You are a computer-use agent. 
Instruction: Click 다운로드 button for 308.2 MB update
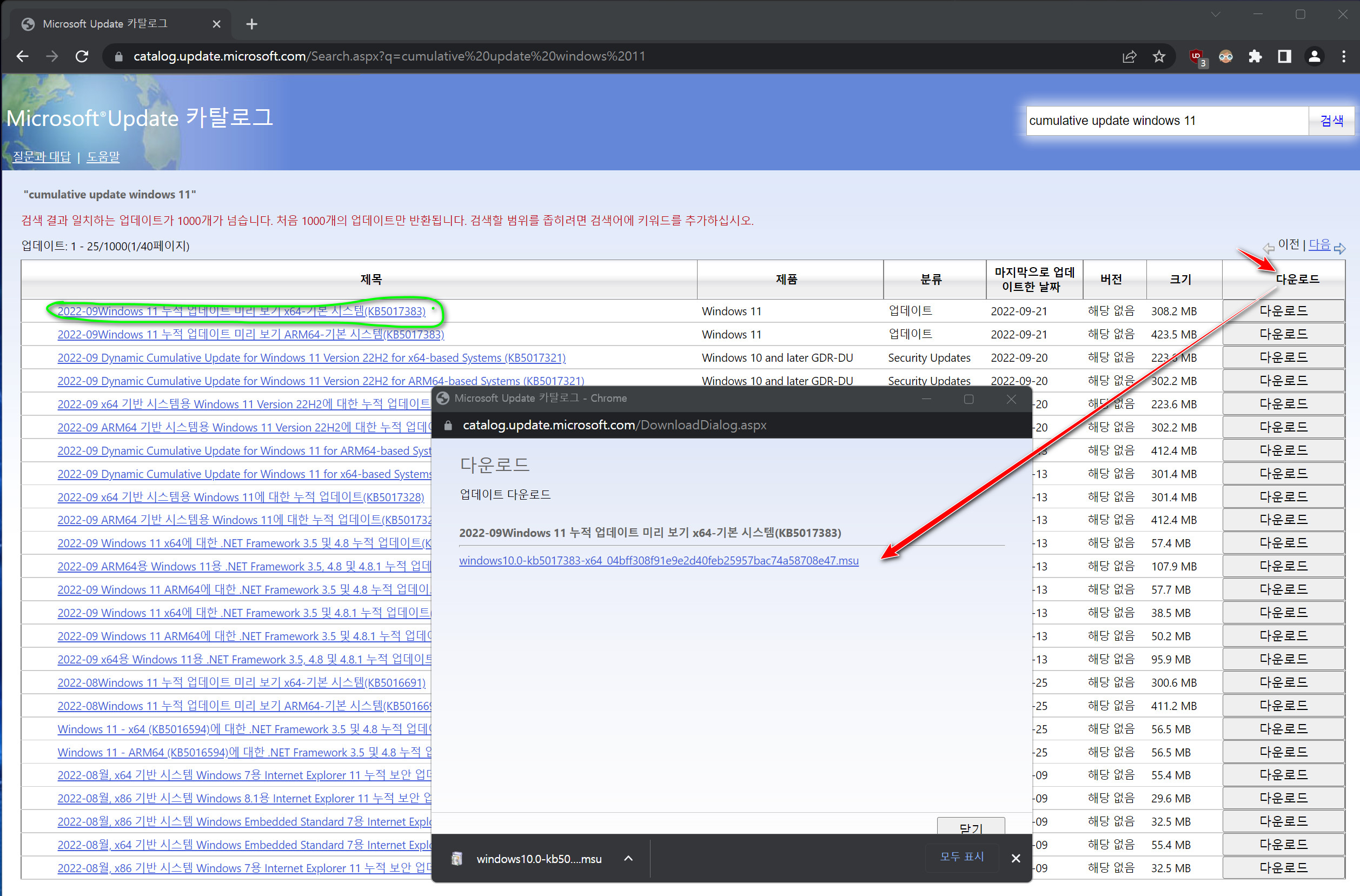click(x=1283, y=311)
